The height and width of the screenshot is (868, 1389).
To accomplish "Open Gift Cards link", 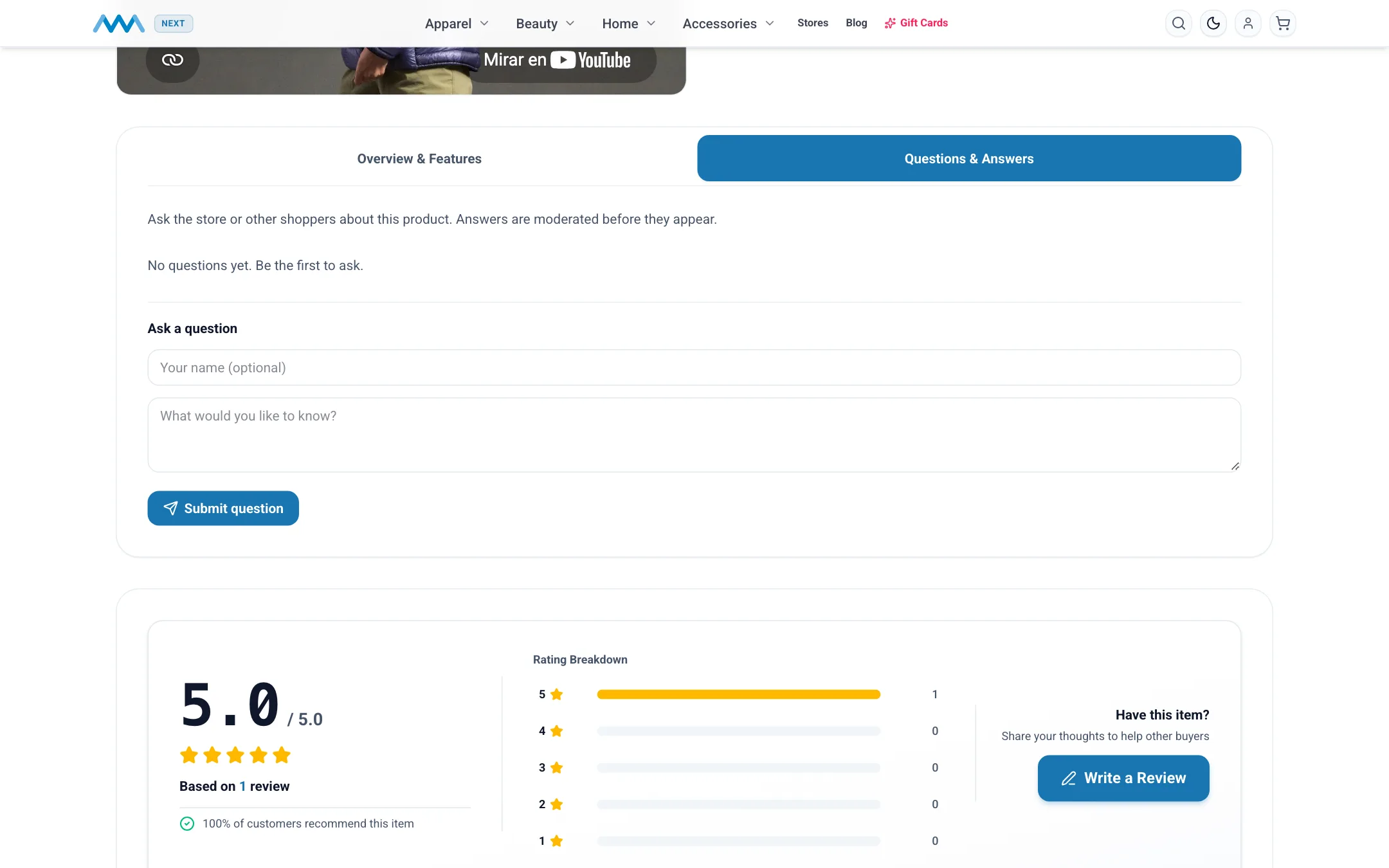I will tap(916, 23).
